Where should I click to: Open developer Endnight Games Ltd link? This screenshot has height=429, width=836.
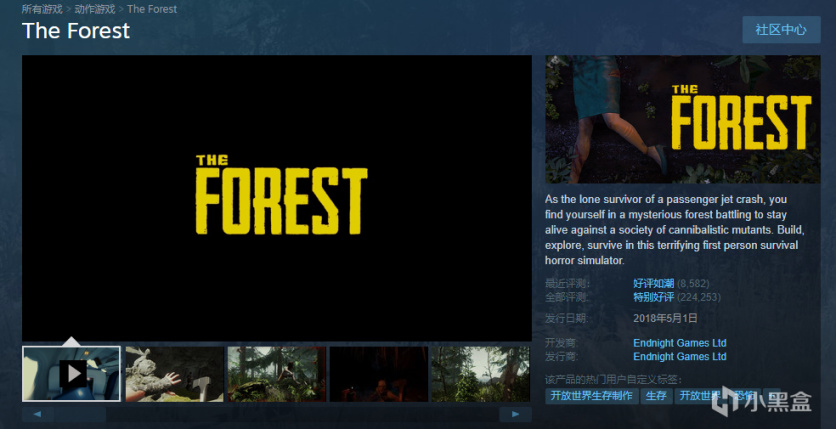[680, 343]
